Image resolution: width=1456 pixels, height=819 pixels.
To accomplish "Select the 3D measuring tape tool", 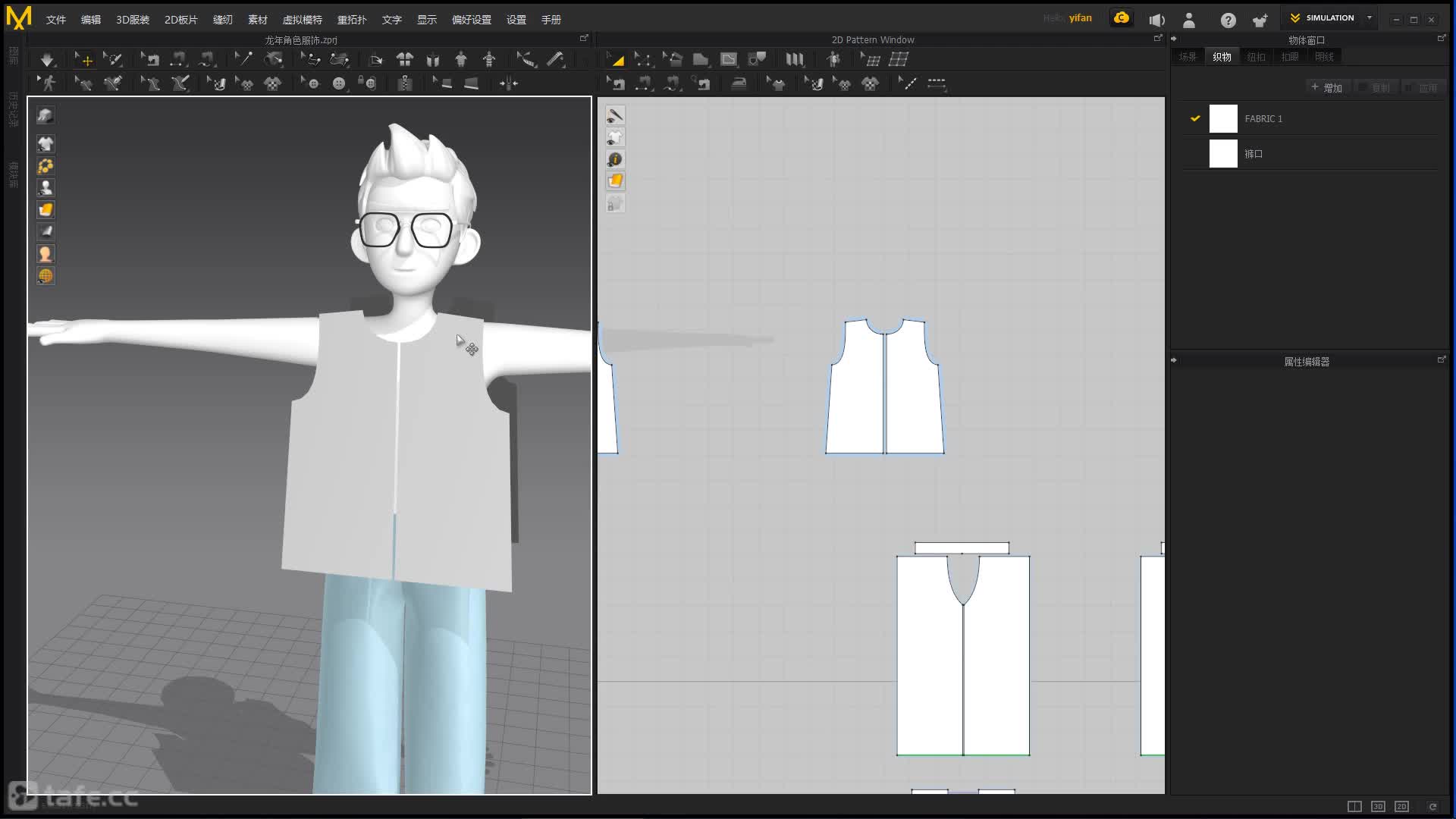I will (556, 59).
